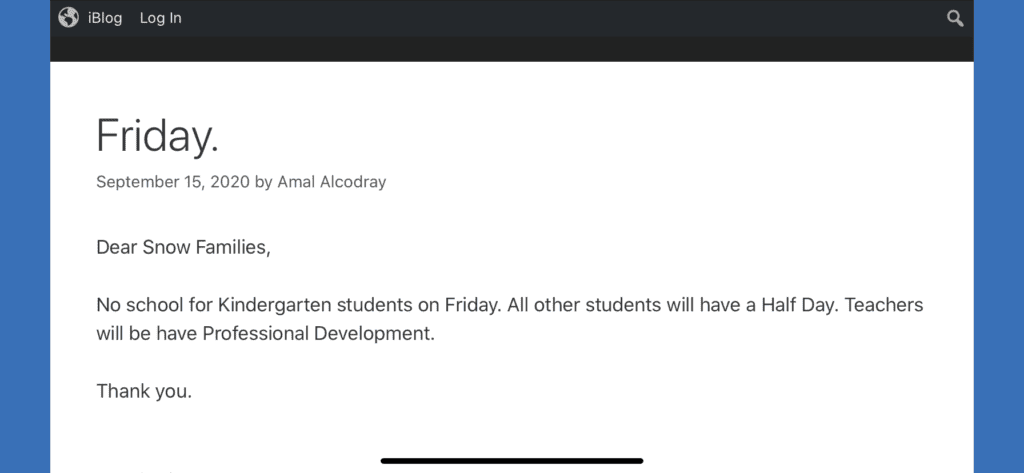Image resolution: width=1024 pixels, height=473 pixels.
Task: Select the September 15, 2020 date
Action: 173,182
